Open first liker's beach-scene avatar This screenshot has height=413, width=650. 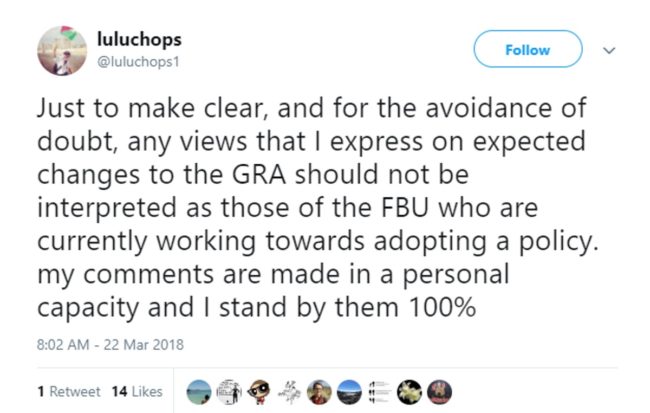tap(198, 390)
